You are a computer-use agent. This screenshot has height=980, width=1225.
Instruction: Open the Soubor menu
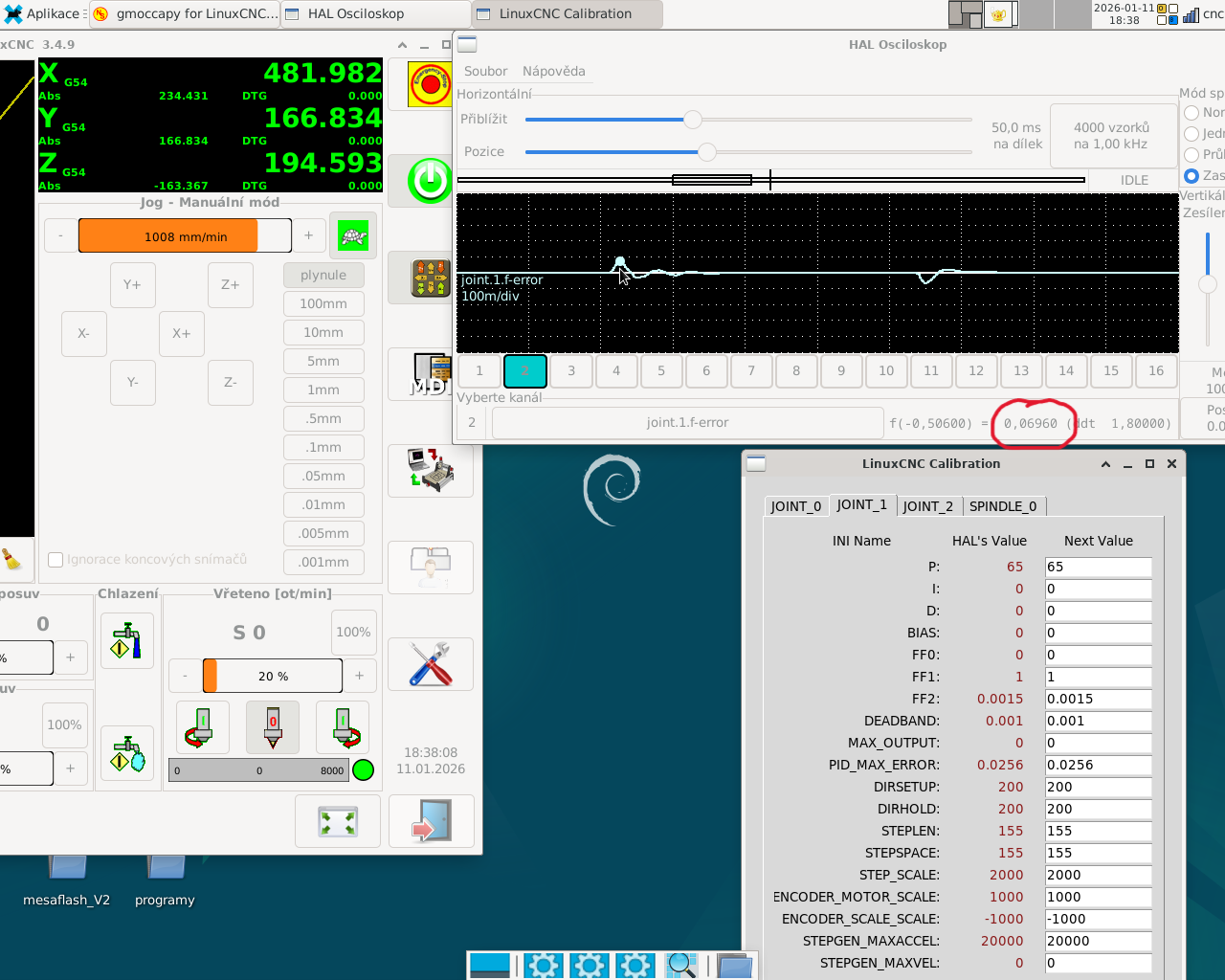coord(485,71)
